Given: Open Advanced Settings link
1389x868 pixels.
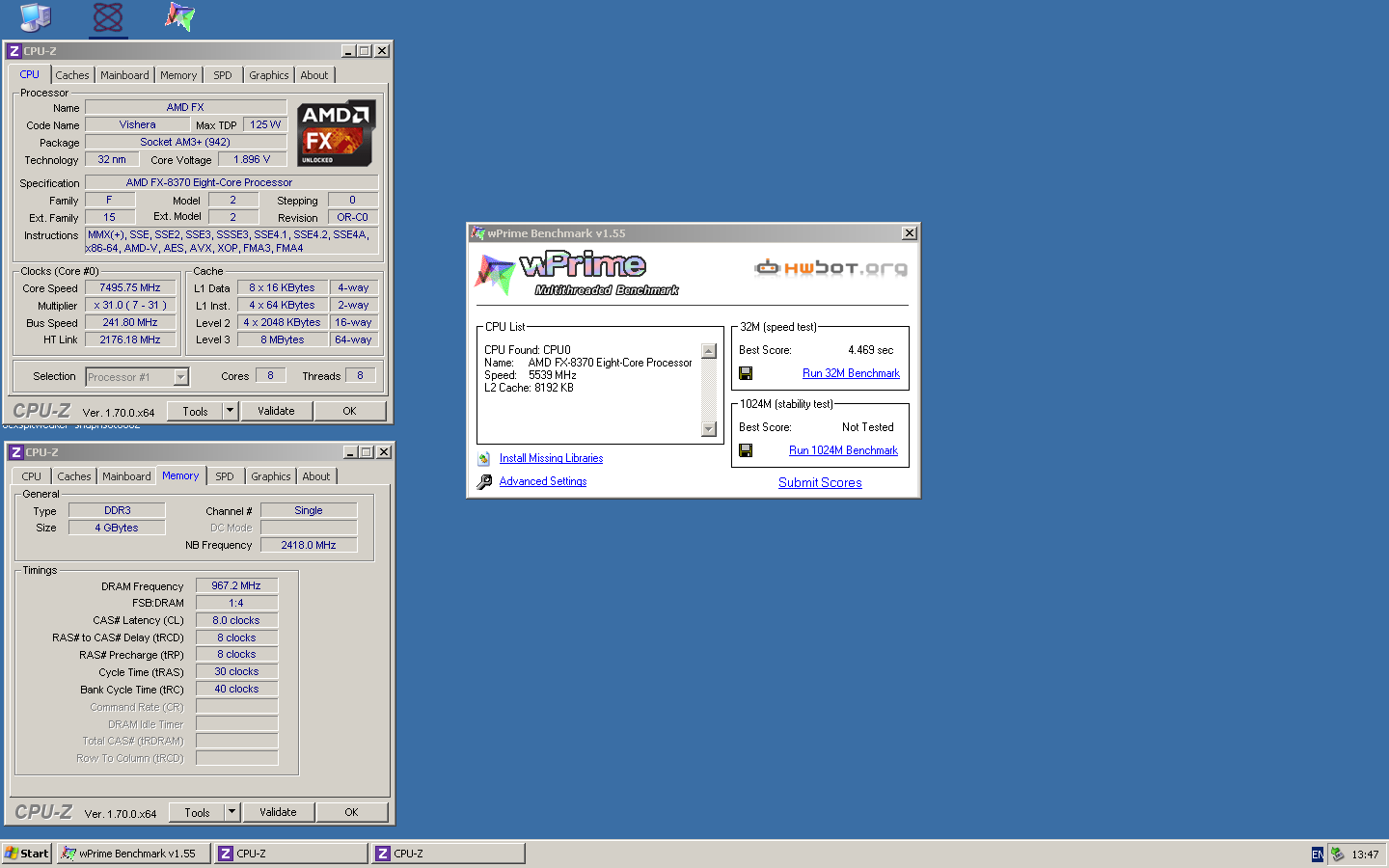Looking at the screenshot, I should 543,481.
